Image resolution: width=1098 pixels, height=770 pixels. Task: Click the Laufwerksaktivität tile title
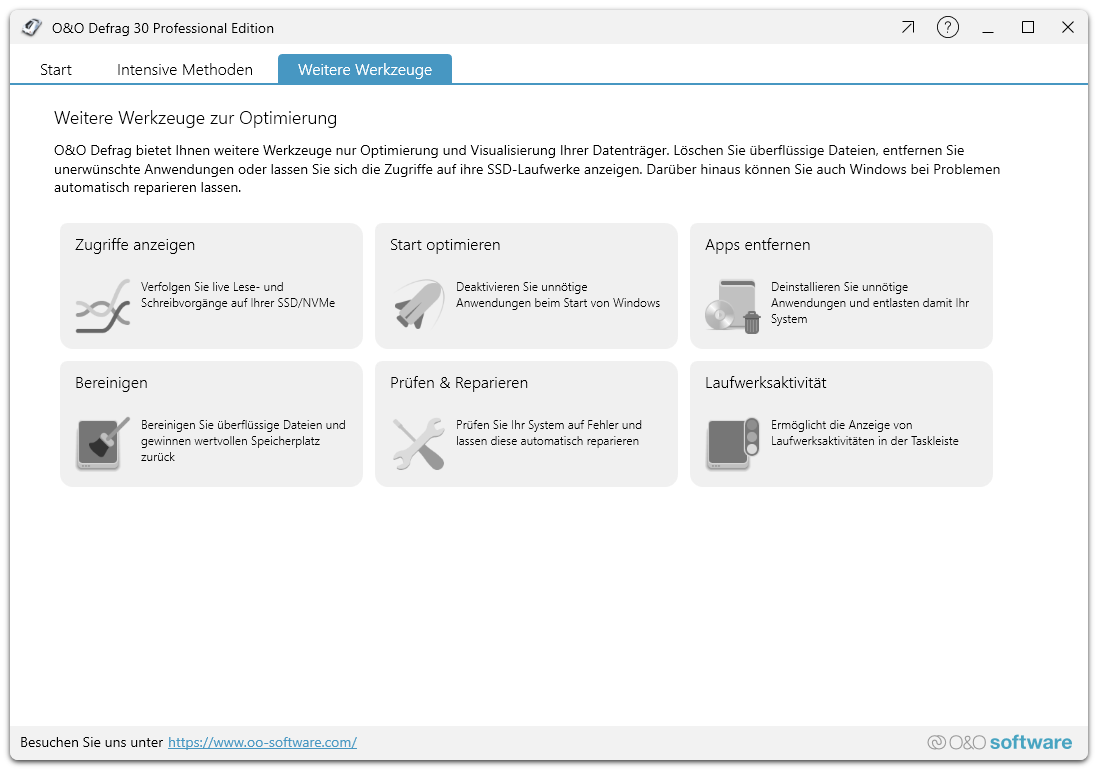coord(765,383)
